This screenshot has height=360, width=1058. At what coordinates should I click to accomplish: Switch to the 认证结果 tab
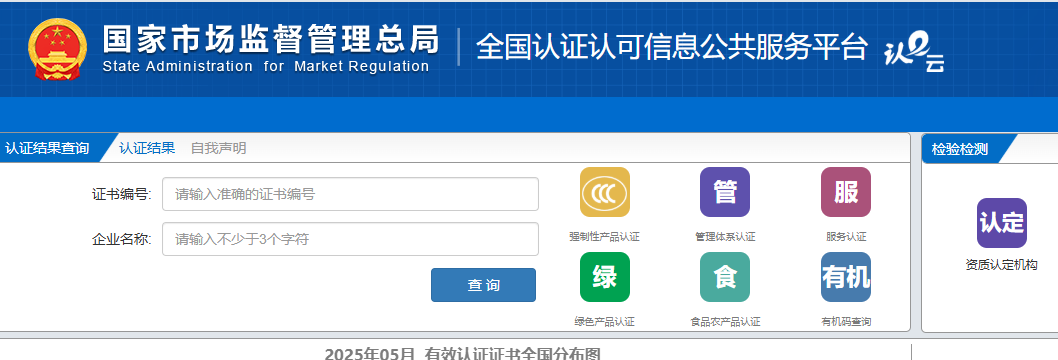pyautogui.click(x=147, y=148)
